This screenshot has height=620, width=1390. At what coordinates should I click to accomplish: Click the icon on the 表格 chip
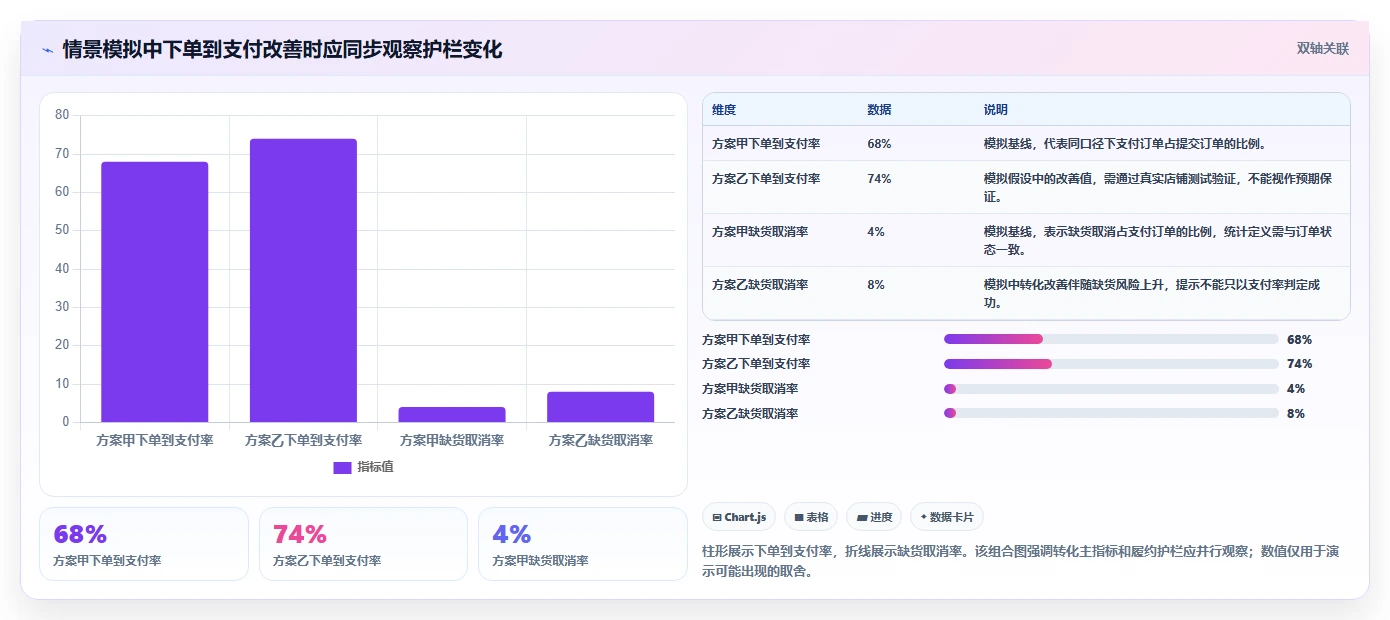tap(799, 518)
